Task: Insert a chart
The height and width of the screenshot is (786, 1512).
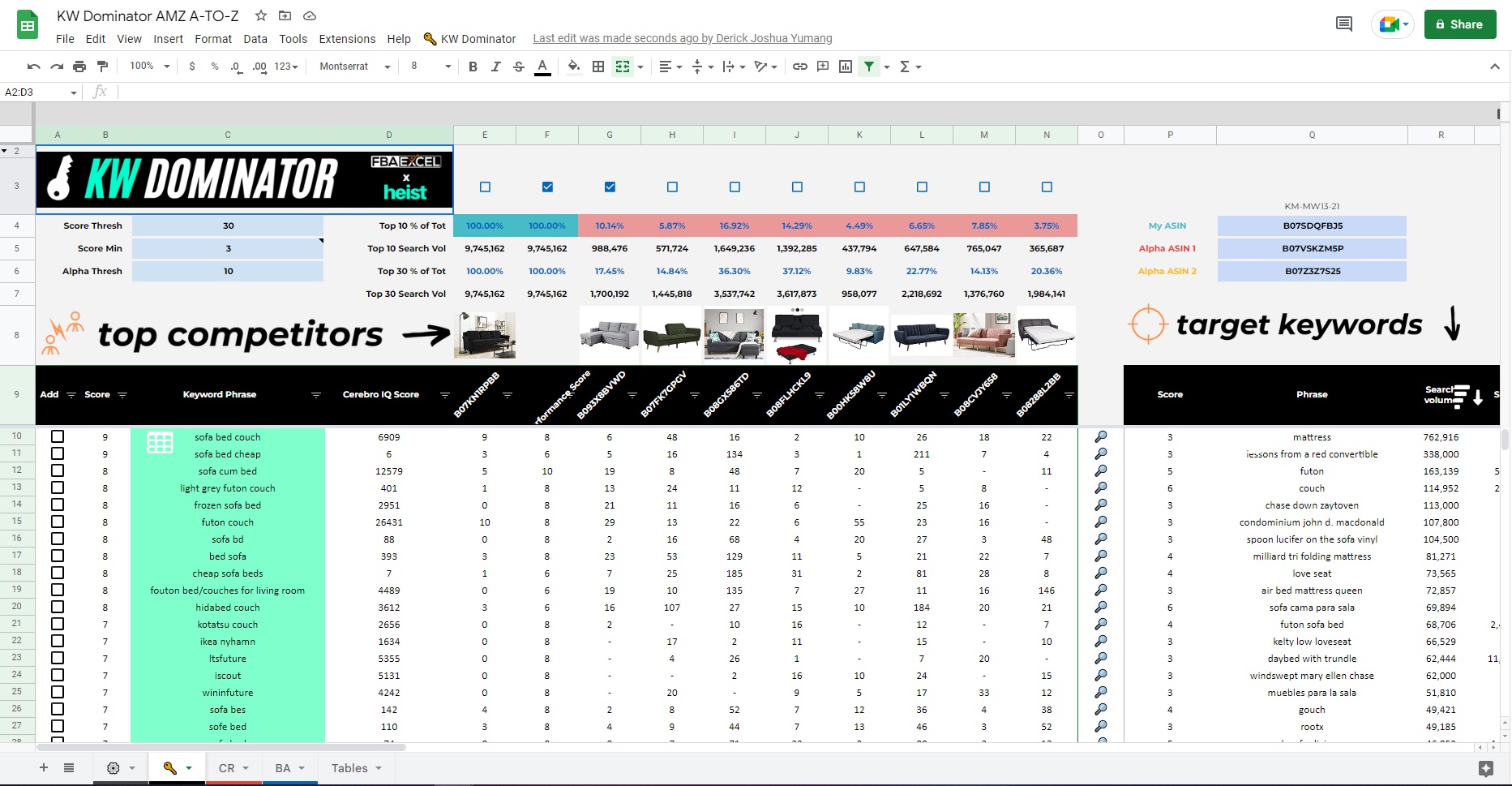Action: 846,67
